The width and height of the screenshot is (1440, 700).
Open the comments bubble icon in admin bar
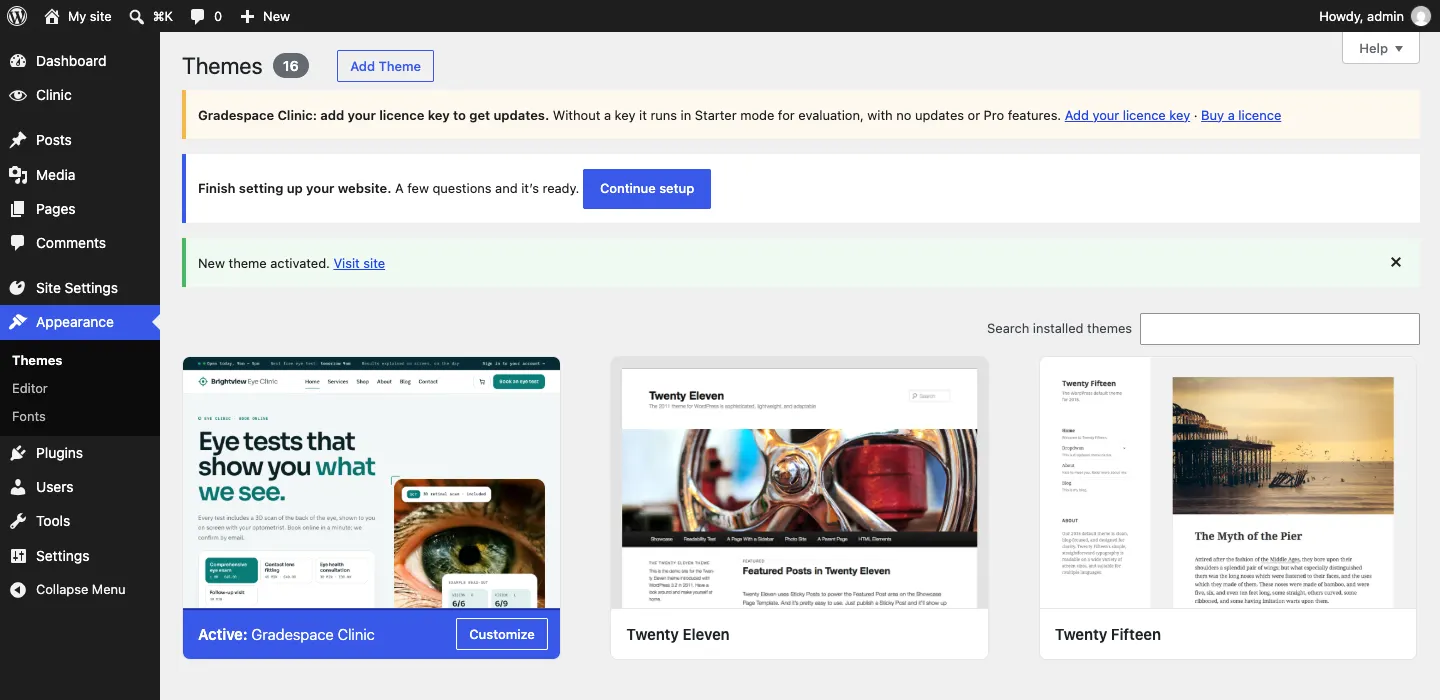tap(198, 16)
